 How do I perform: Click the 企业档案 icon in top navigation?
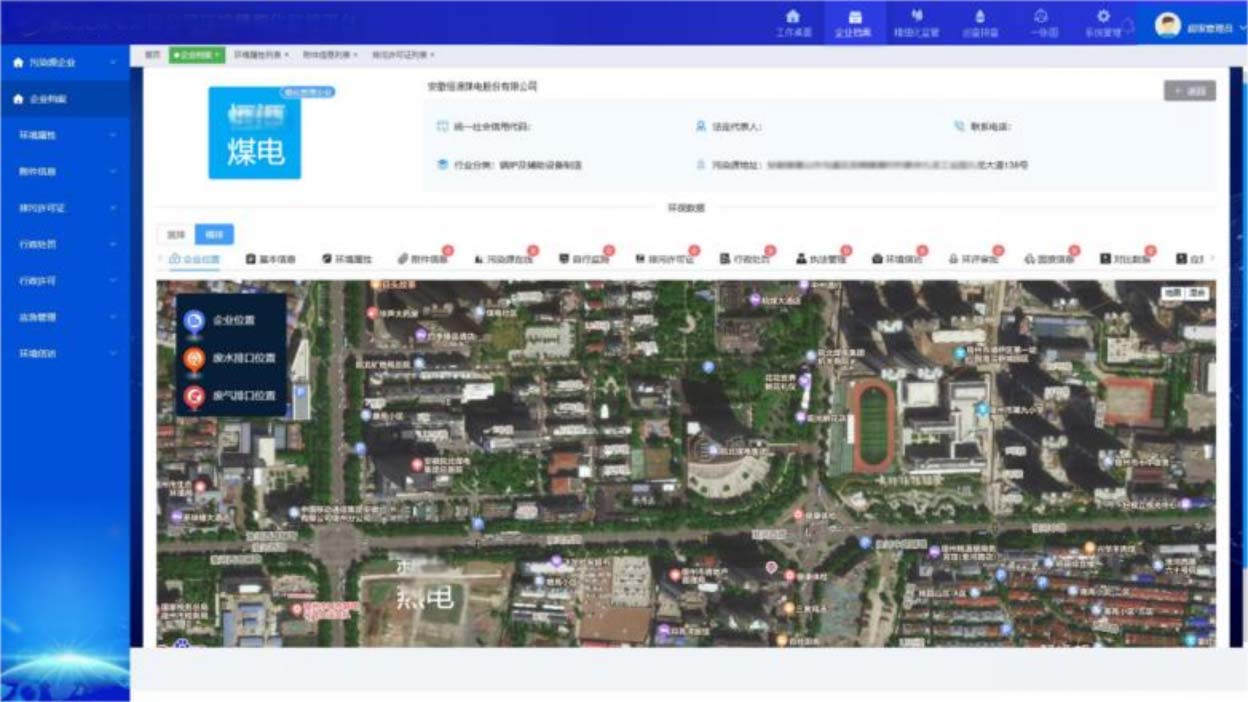(854, 18)
